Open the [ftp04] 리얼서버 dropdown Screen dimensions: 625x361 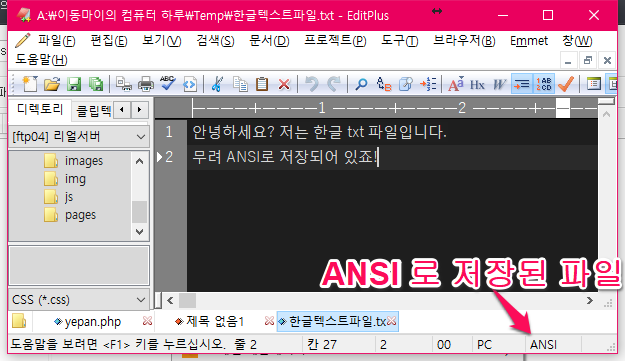pos(79,137)
